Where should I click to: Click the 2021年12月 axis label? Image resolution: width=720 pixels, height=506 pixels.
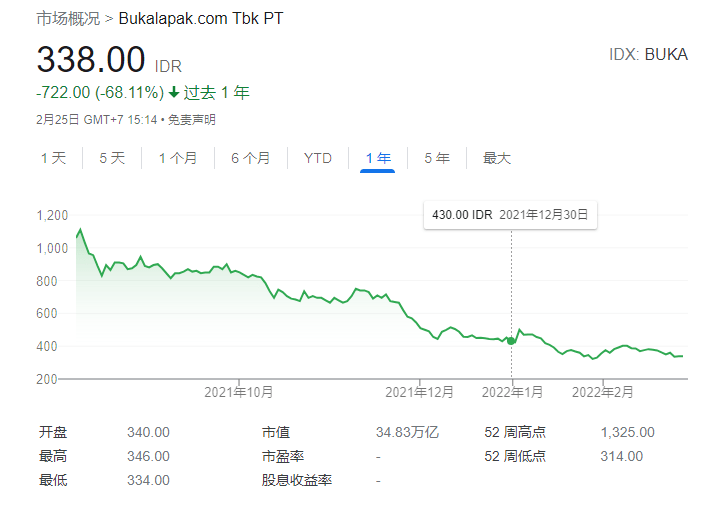(x=419, y=392)
